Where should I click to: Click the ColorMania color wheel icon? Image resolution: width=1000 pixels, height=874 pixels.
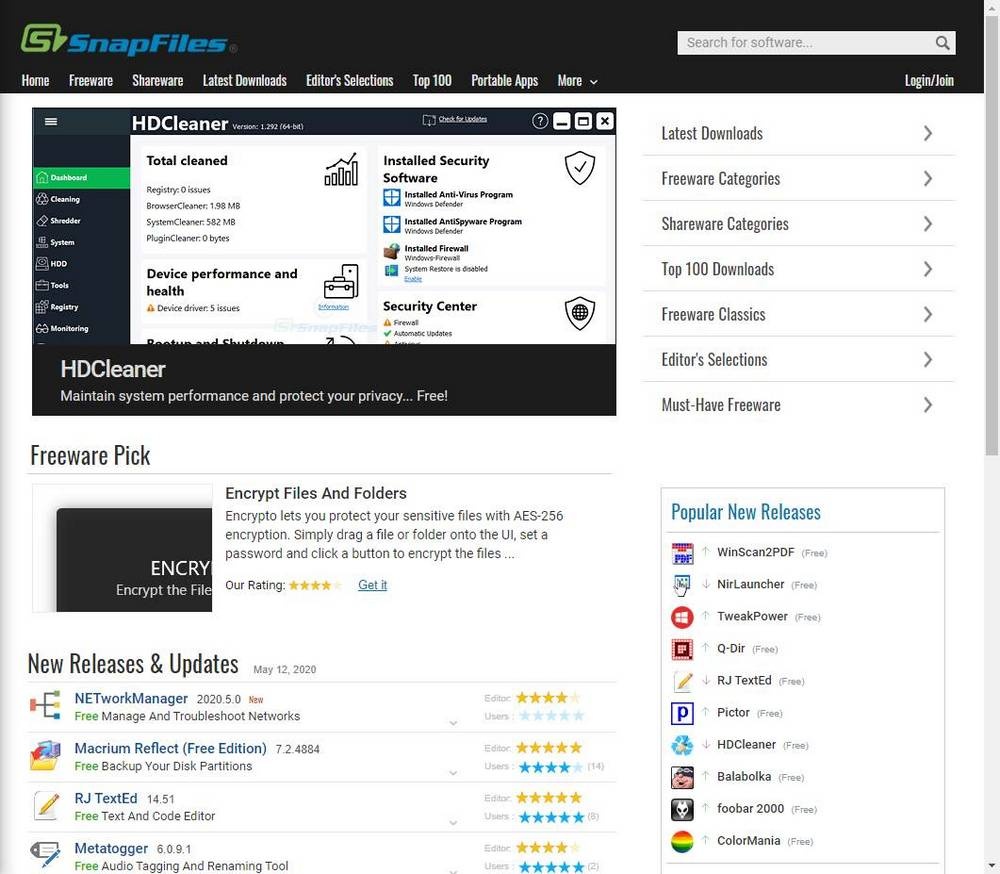click(682, 840)
